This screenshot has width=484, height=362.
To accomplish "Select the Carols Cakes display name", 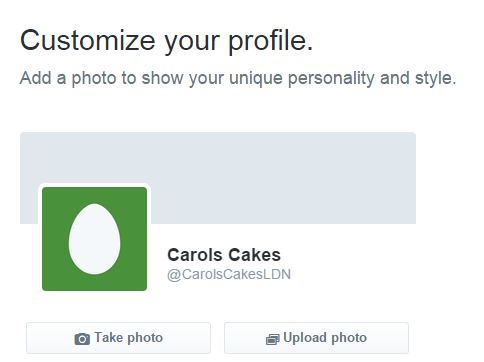I will pyautogui.click(x=224, y=255).
